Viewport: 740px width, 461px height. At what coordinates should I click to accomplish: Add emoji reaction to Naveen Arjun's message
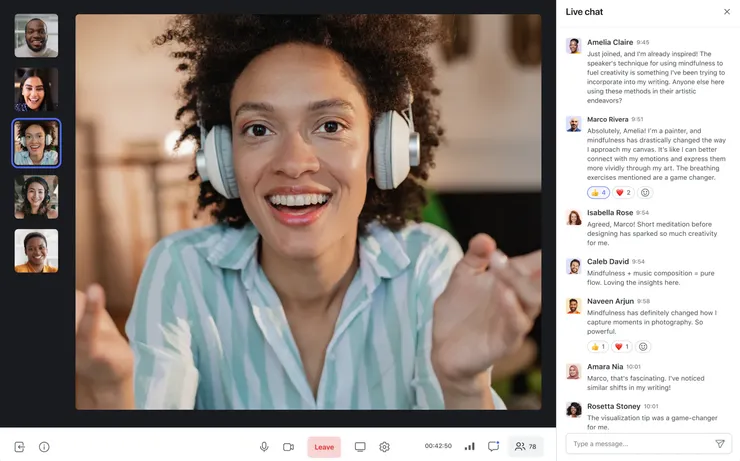[x=643, y=347]
